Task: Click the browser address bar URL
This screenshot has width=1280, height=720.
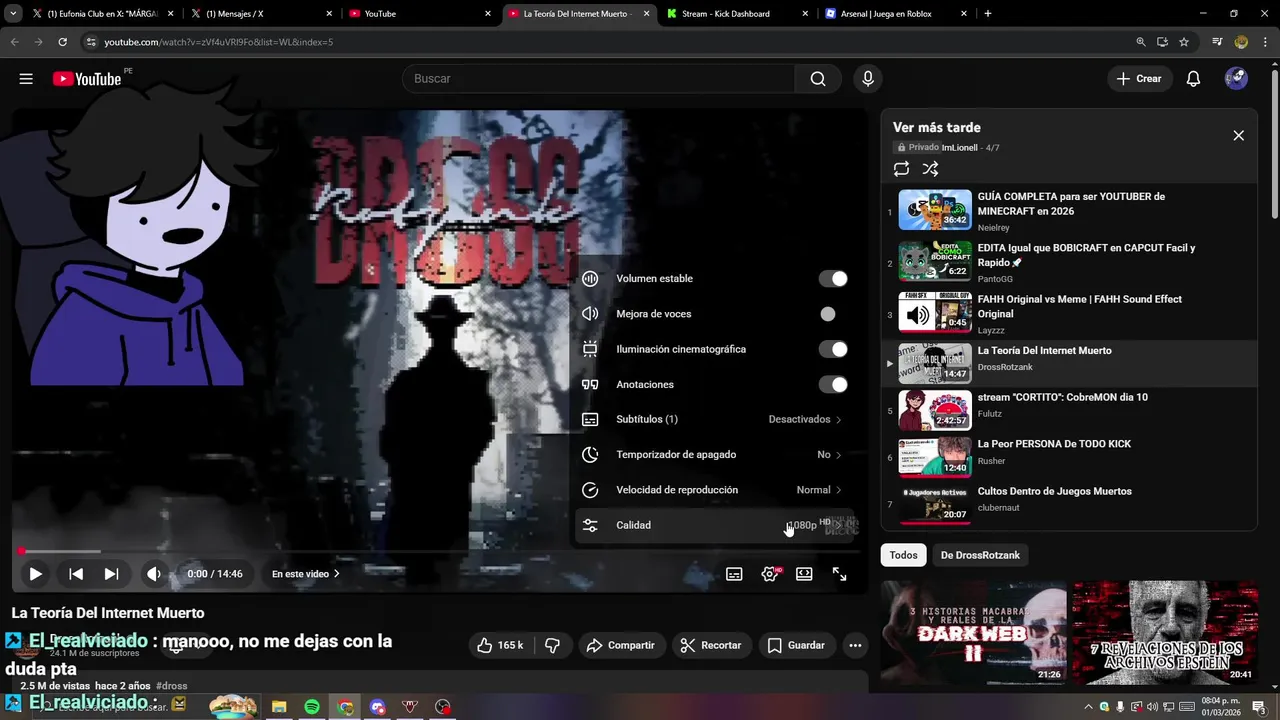Action: [218, 42]
